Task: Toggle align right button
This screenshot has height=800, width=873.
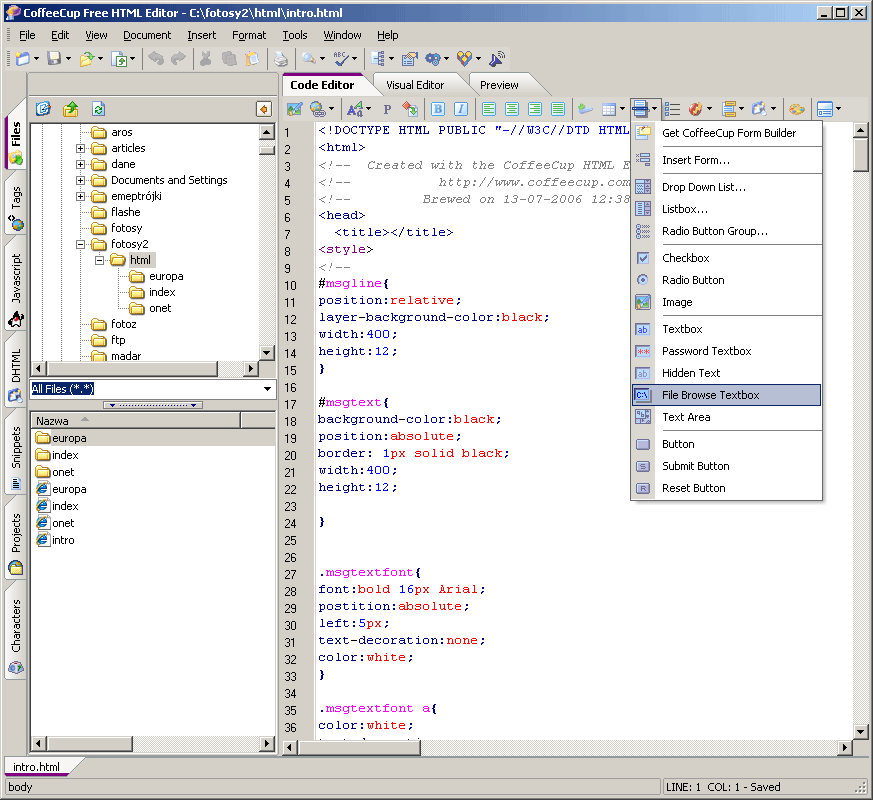Action: point(535,109)
